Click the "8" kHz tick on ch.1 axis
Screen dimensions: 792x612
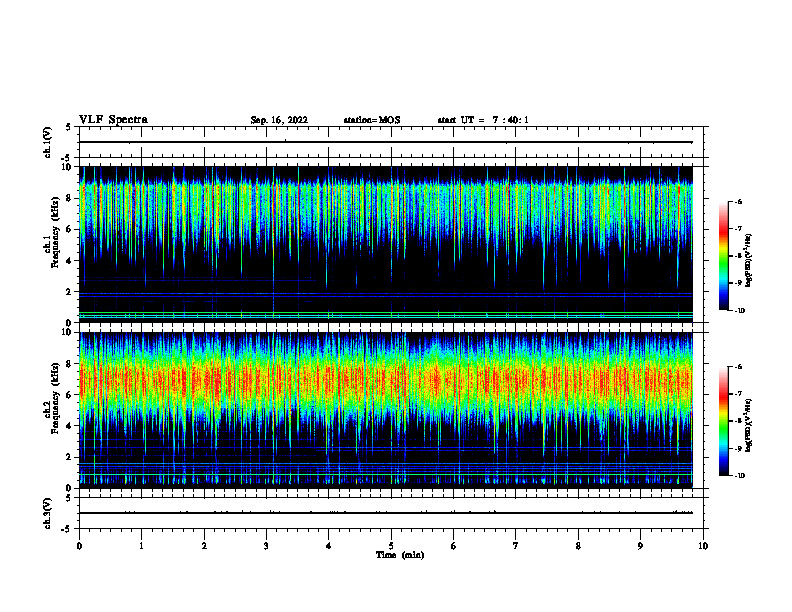(x=69, y=198)
